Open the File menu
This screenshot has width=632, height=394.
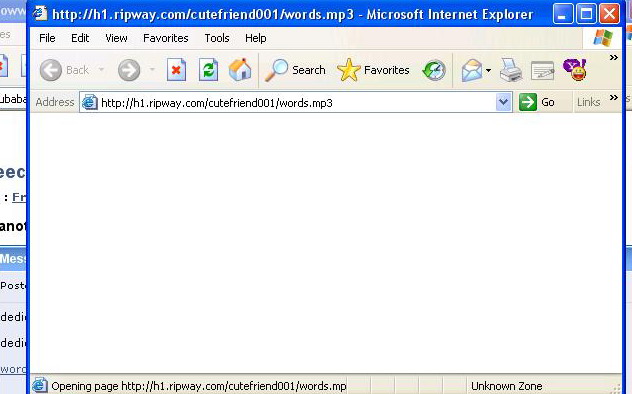click(x=47, y=38)
